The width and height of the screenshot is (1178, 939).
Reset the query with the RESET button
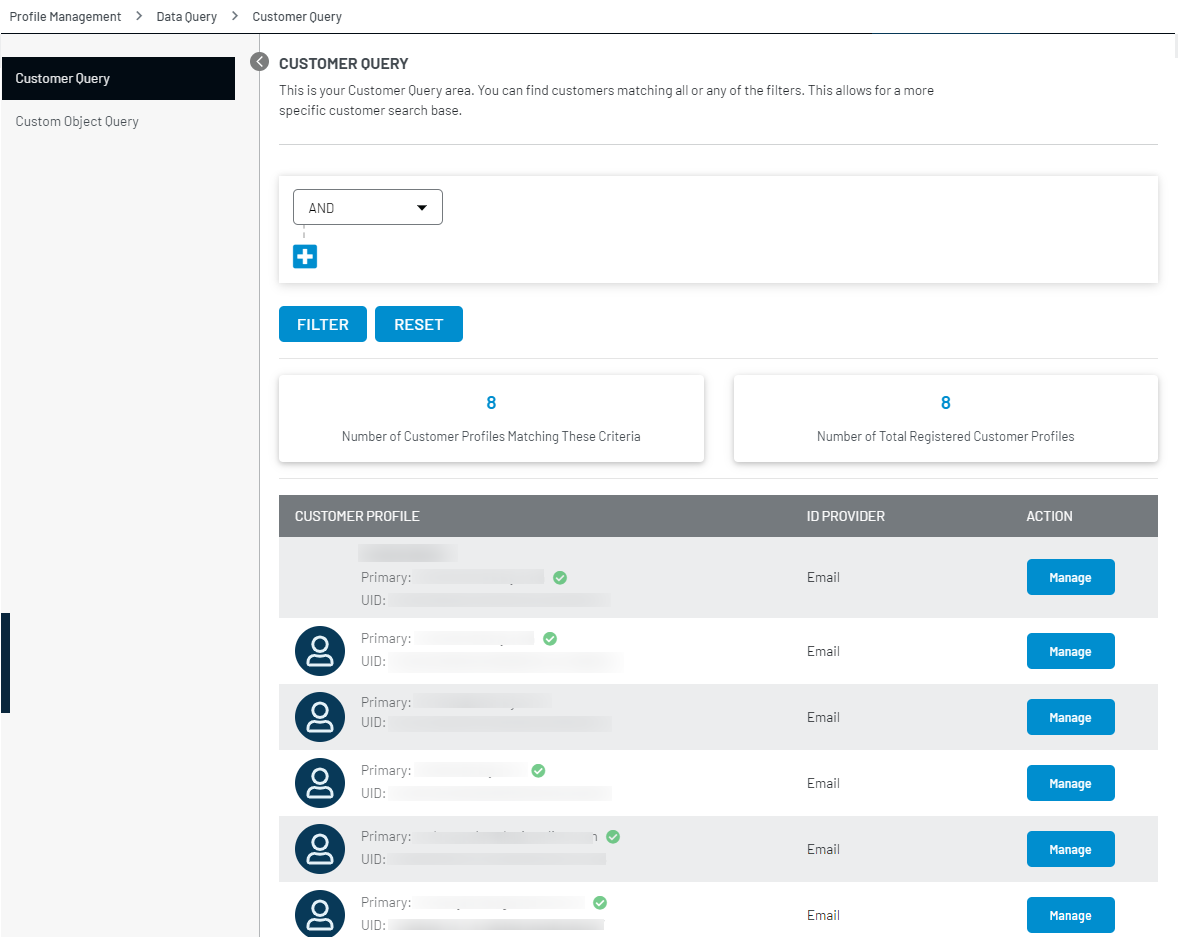click(x=418, y=323)
